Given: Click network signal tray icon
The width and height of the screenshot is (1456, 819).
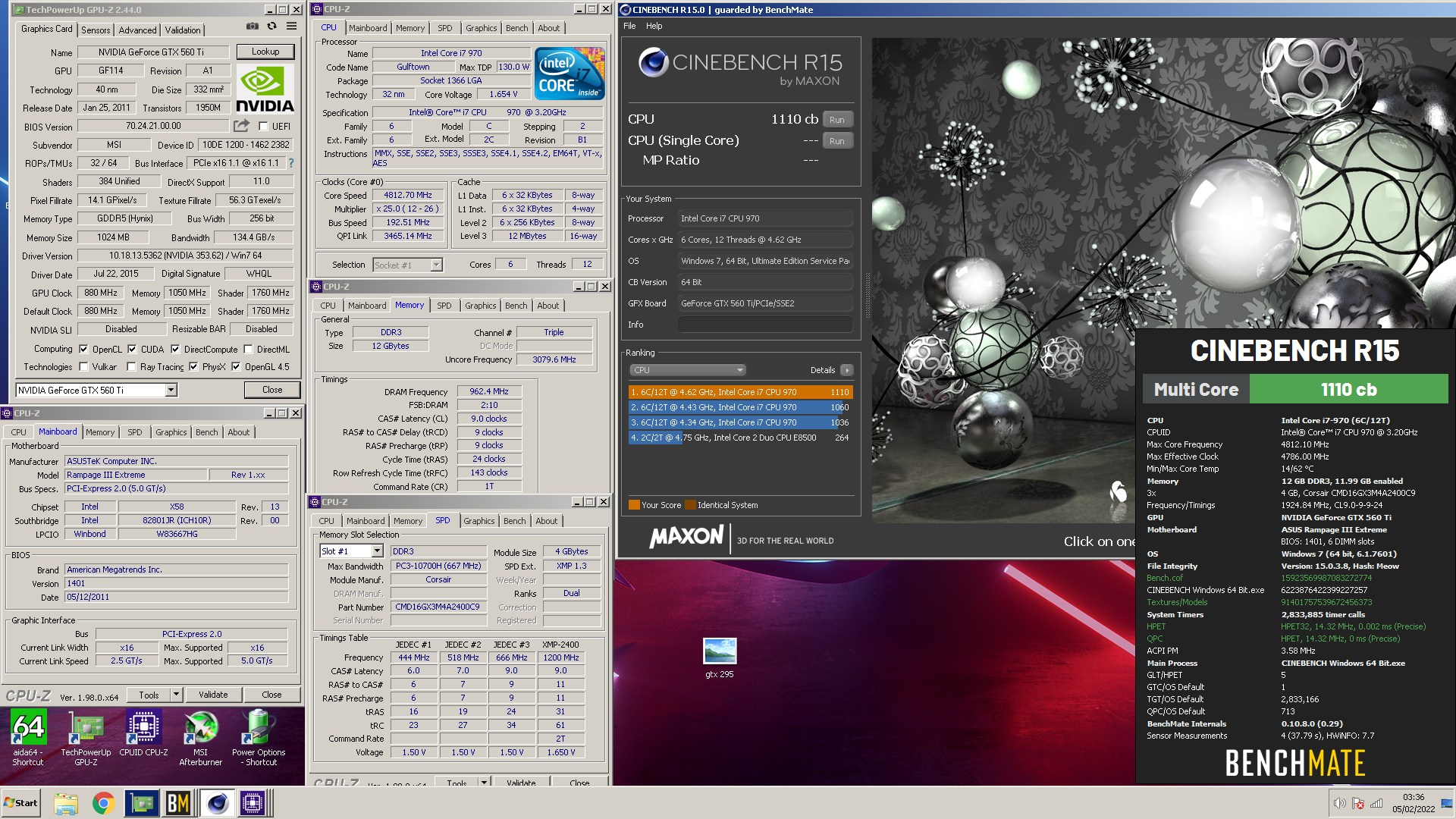Looking at the screenshot, I should pyautogui.click(x=1376, y=803).
